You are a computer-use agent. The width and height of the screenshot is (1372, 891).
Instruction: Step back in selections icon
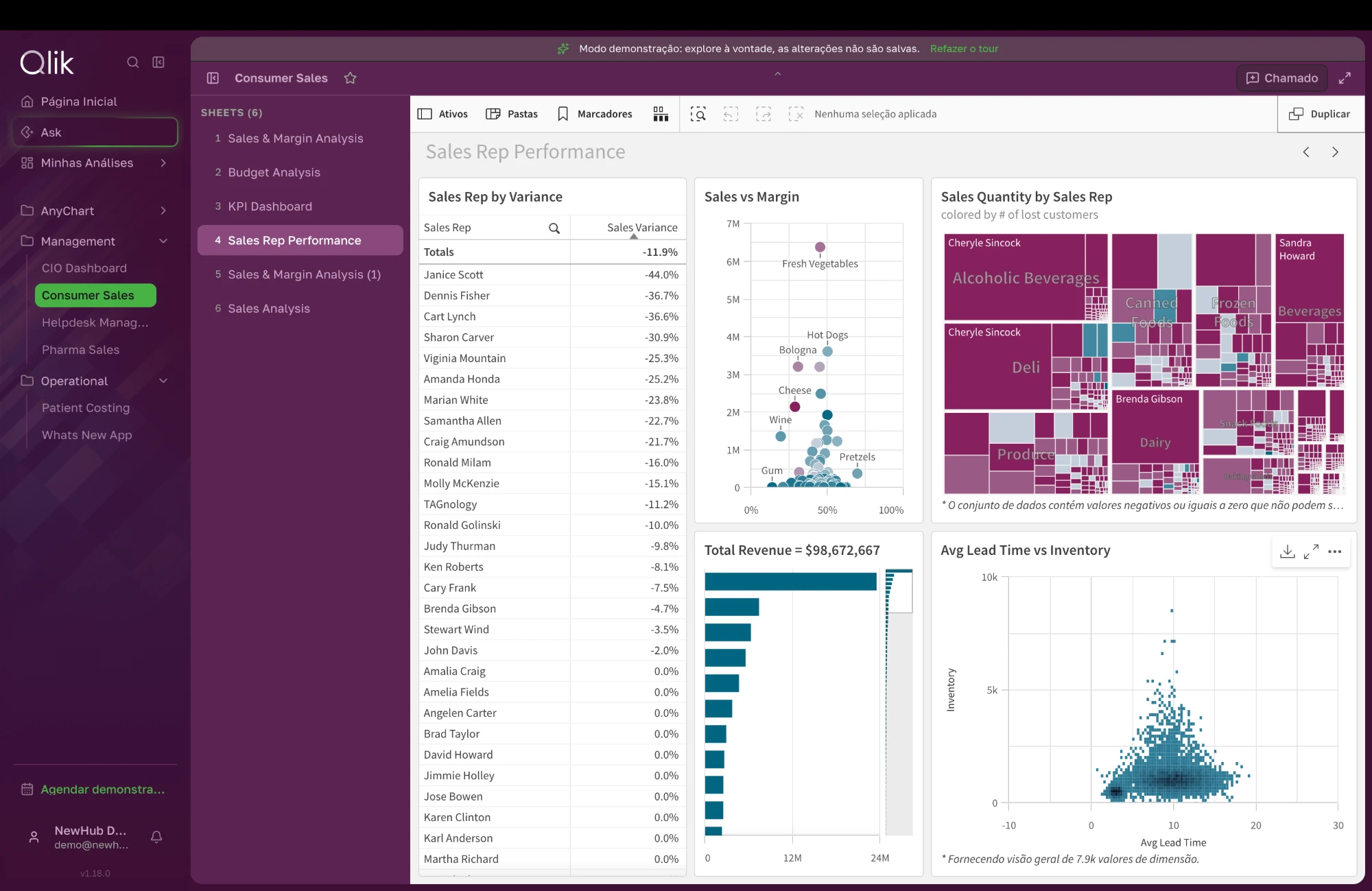pyautogui.click(x=731, y=114)
